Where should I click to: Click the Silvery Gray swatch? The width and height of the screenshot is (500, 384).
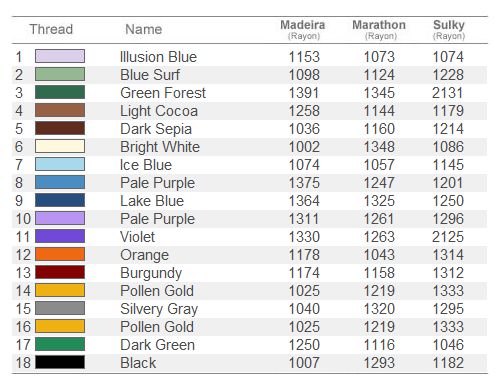tap(60, 308)
